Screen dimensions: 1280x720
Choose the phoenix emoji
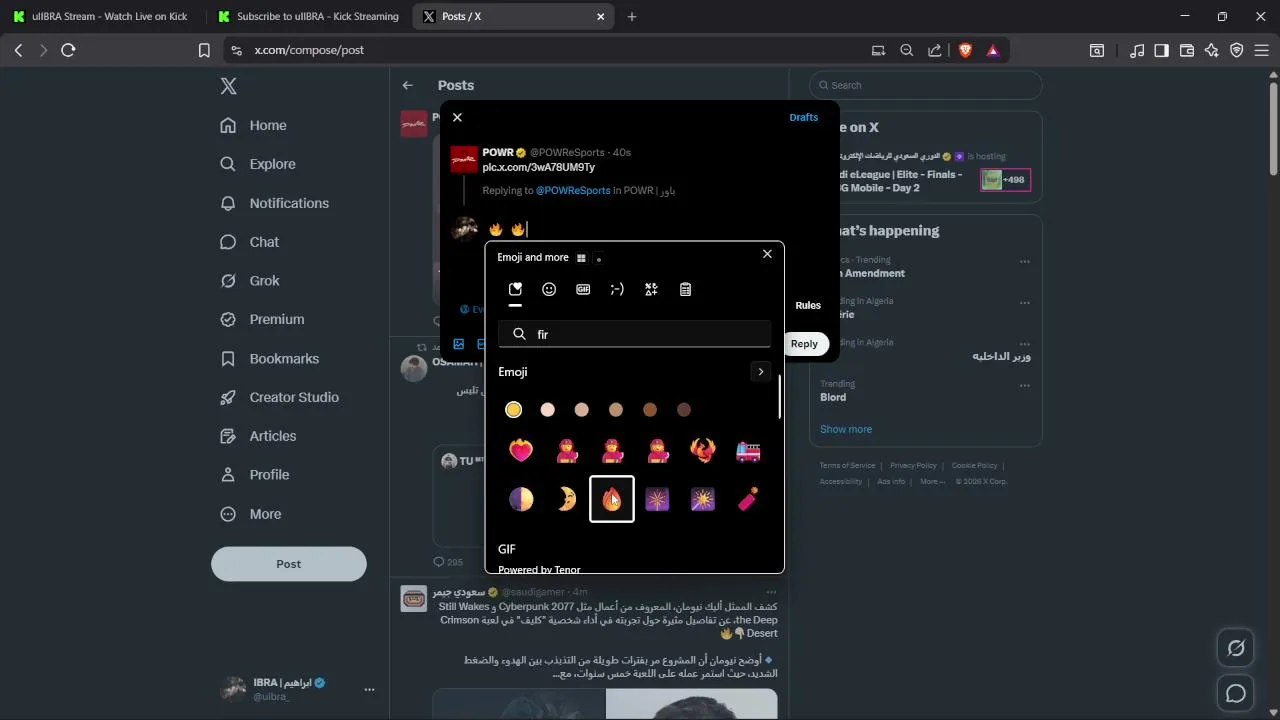point(703,451)
